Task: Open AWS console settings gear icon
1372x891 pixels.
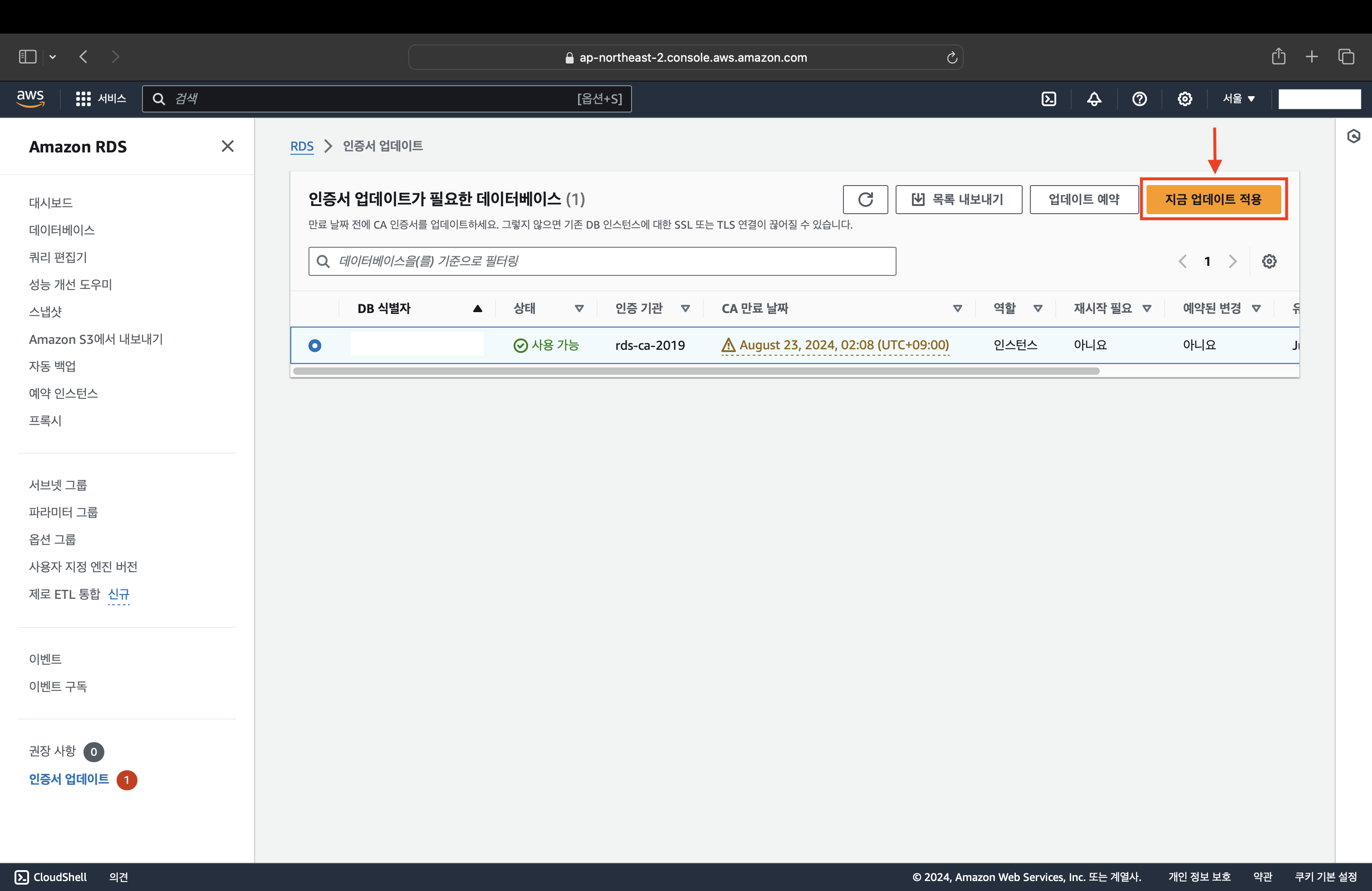Action: (x=1185, y=98)
